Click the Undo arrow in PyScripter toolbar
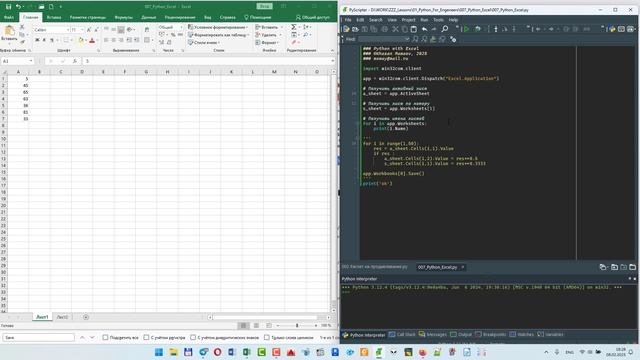Image resolution: width=640 pixels, height=360 pixels. (x=424, y=29)
